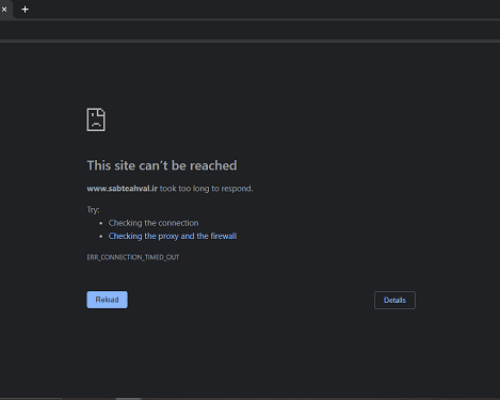
Task: Click the sad page error icon
Action: pos(96,120)
